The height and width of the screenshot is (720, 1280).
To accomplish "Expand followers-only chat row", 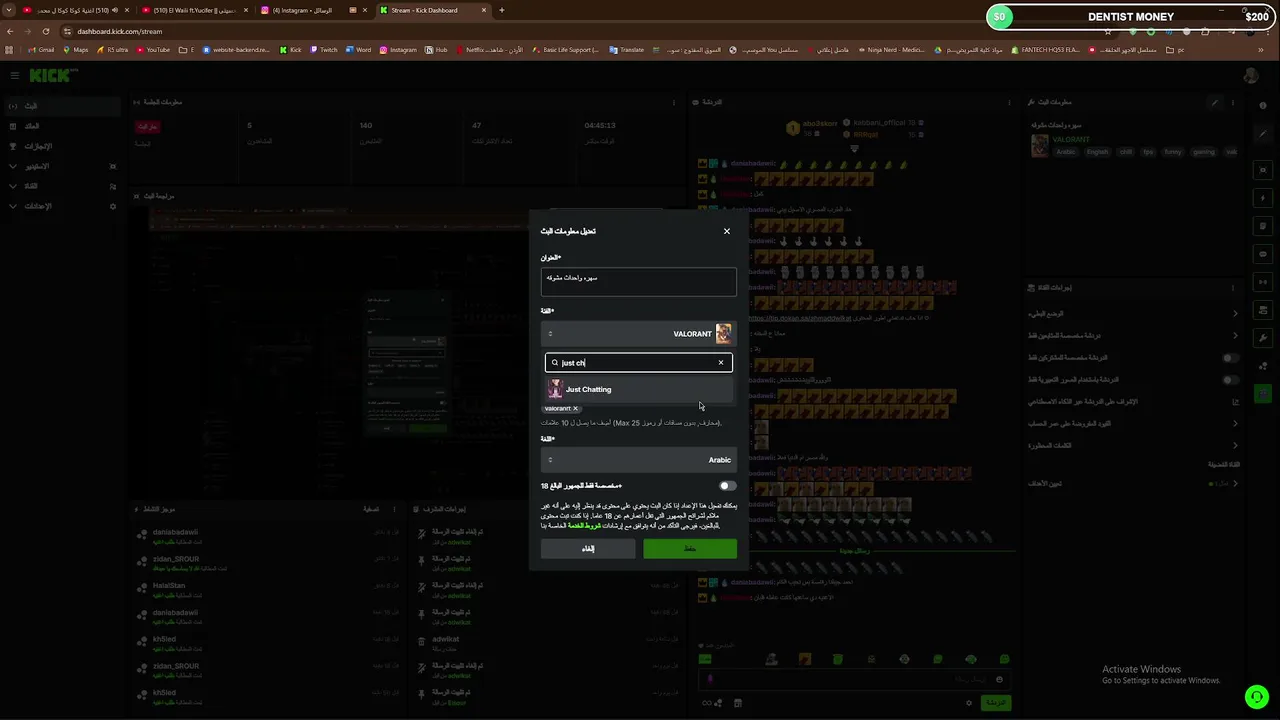I will (x=1133, y=336).
